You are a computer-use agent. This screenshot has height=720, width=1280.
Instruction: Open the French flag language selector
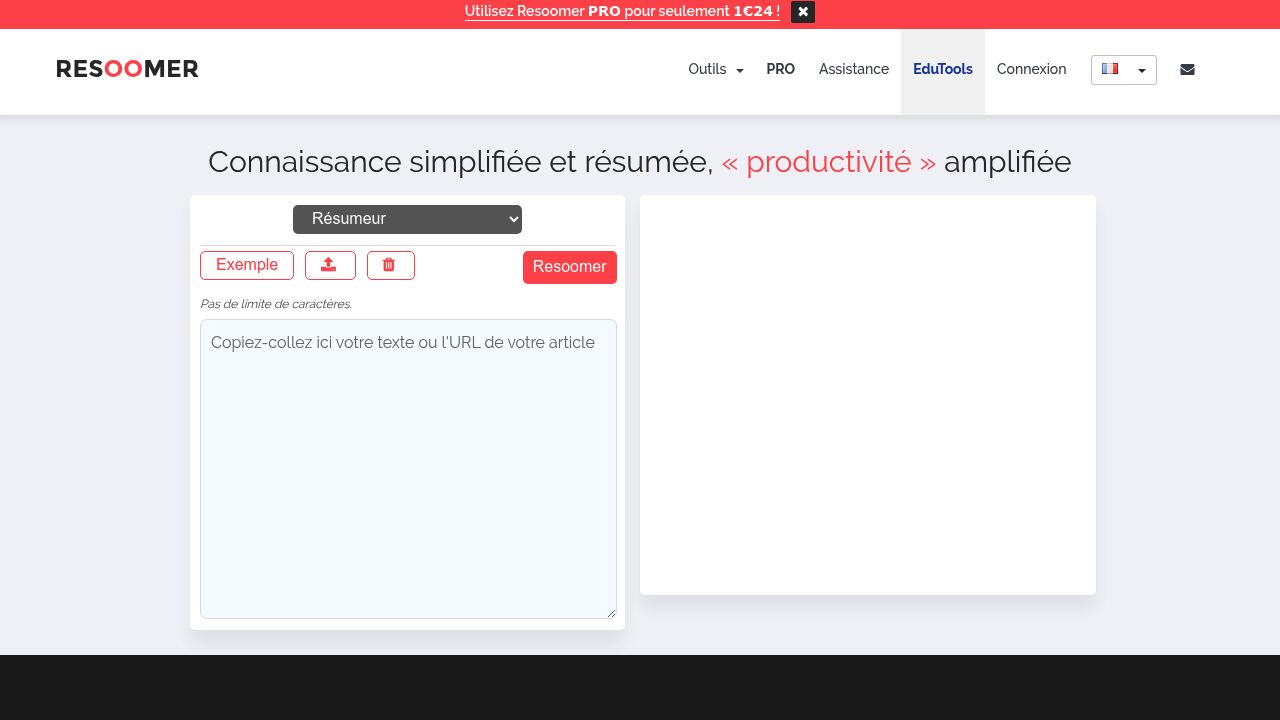pyautogui.click(x=1124, y=70)
